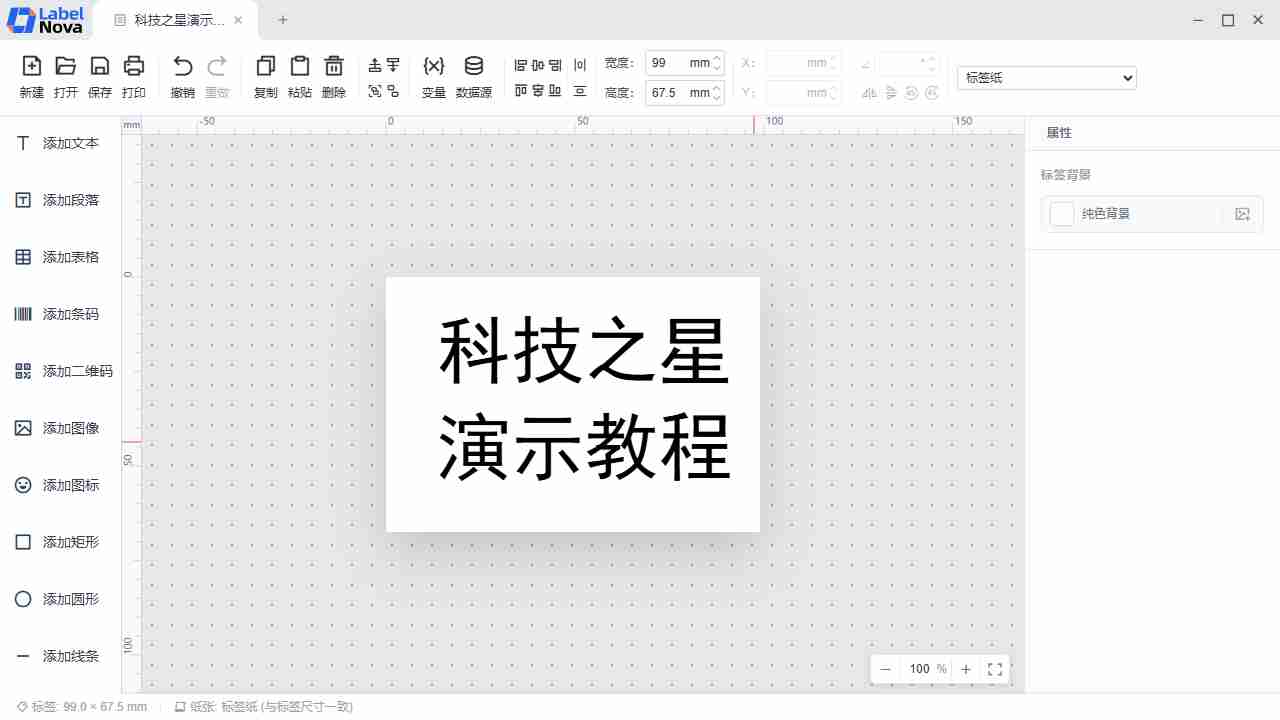
Task: Open the 变量 variables tool
Action: point(434,67)
